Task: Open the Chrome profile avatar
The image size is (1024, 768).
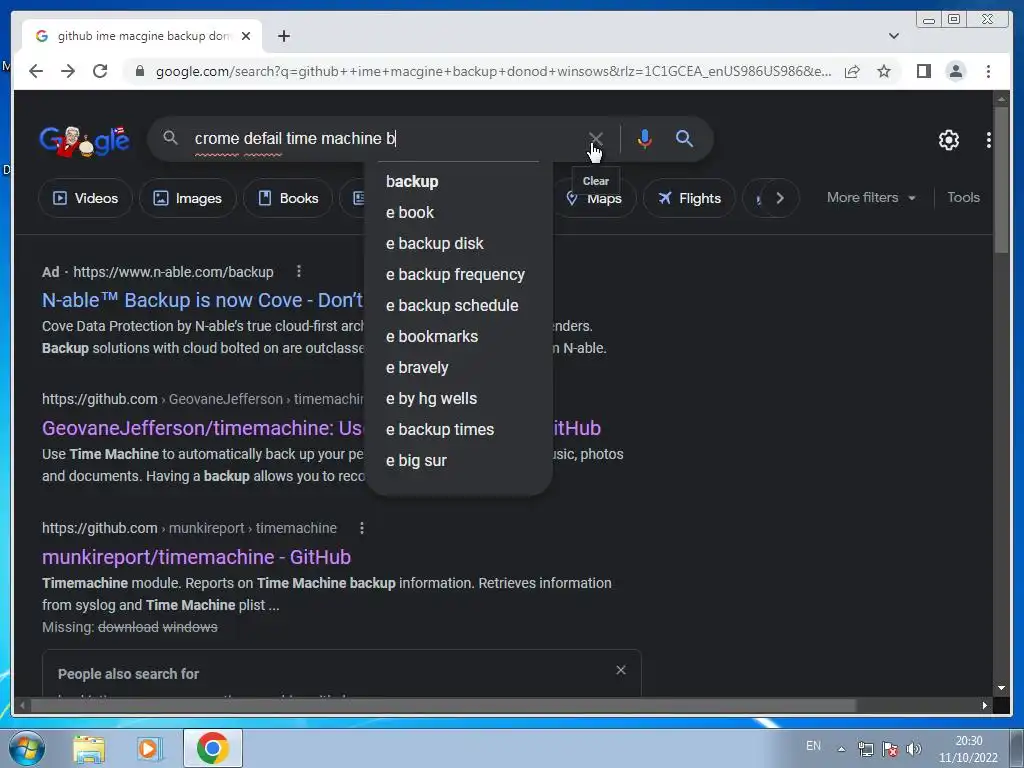Action: (955, 71)
